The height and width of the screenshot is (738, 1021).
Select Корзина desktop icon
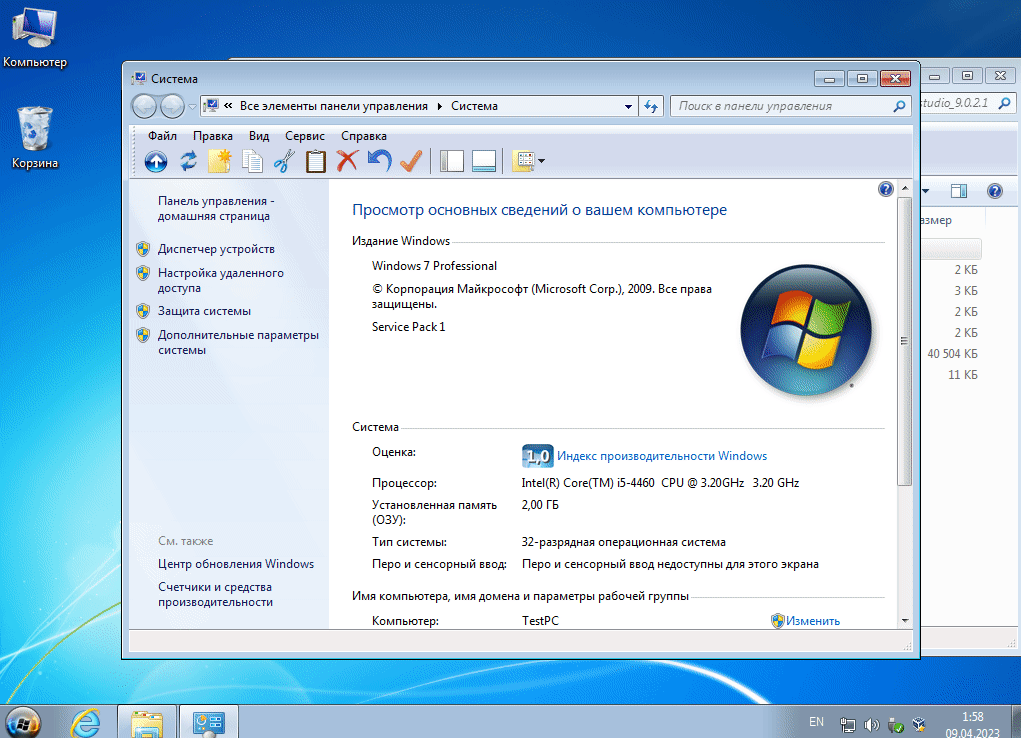tap(35, 137)
